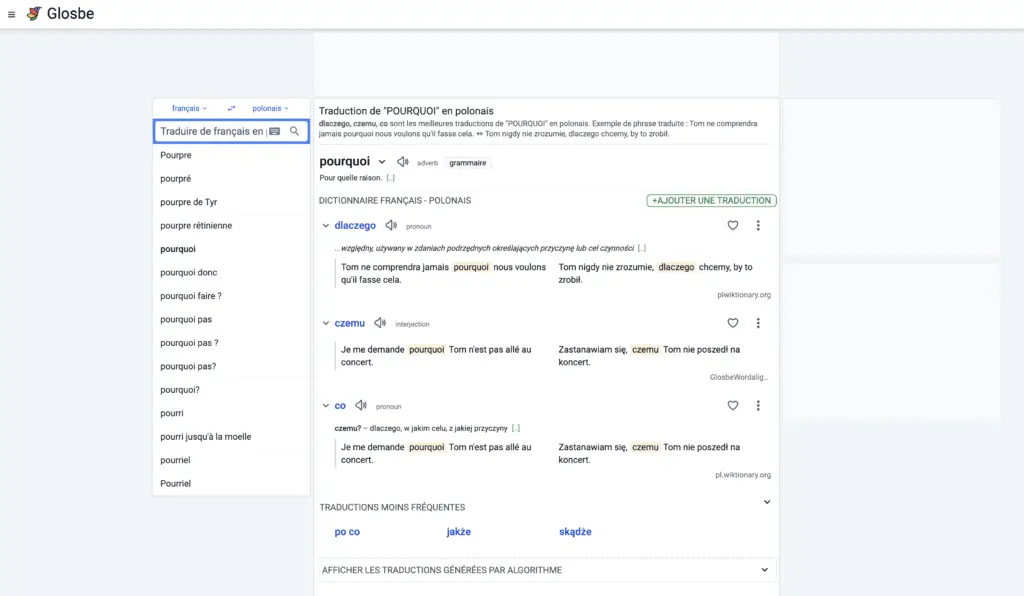Image resolution: width=1024 pixels, height=596 pixels.
Task: Play audio pronunciation for dlaczego
Action: (x=391, y=226)
